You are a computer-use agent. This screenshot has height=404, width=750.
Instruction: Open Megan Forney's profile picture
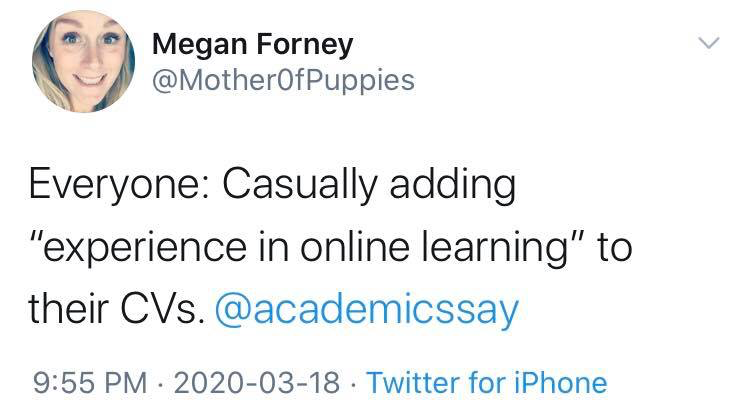click(x=83, y=64)
